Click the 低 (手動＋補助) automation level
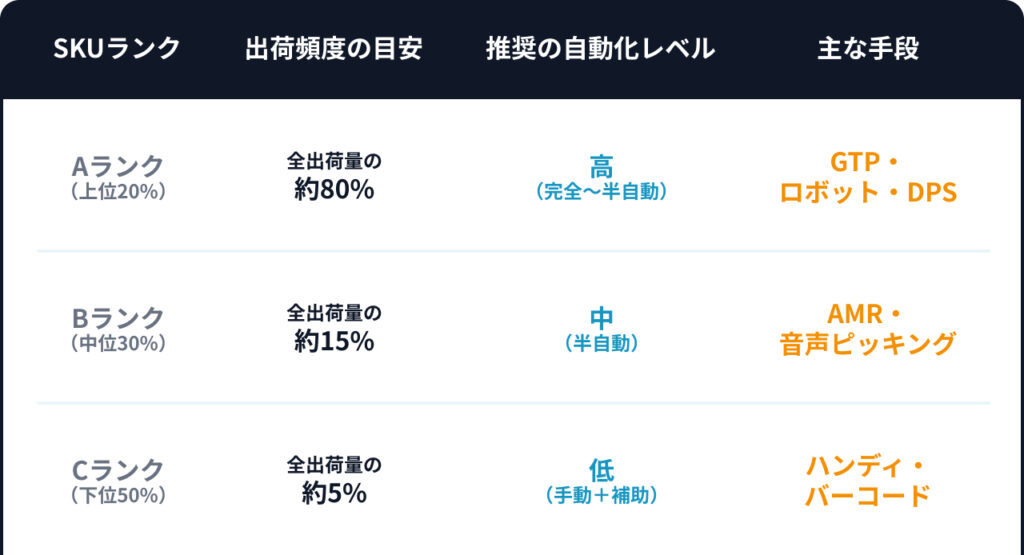The height and width of the screenshot is (555, 1024). point(601,481)
